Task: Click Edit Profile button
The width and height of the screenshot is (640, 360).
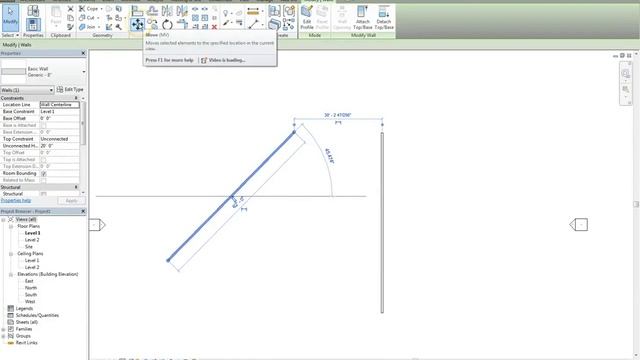Action: pyautogui.click(x=307, y=18)
